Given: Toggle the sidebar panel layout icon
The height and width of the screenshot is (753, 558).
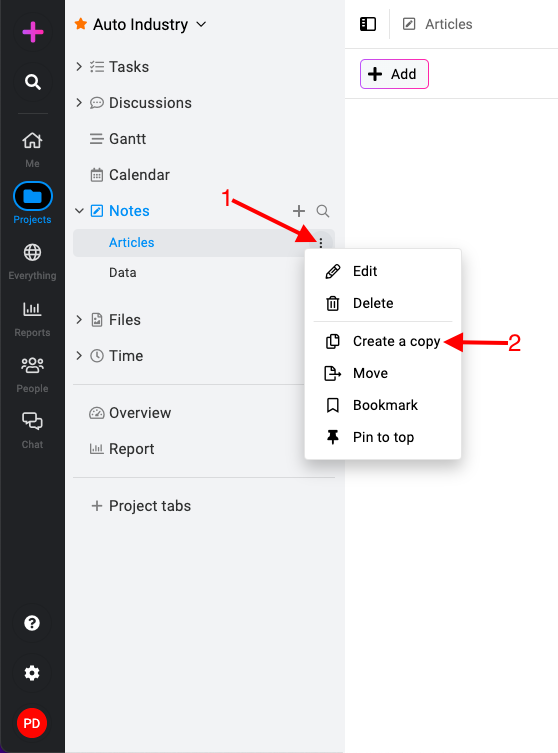Looking at the screenshot, I should pos(368,24).
